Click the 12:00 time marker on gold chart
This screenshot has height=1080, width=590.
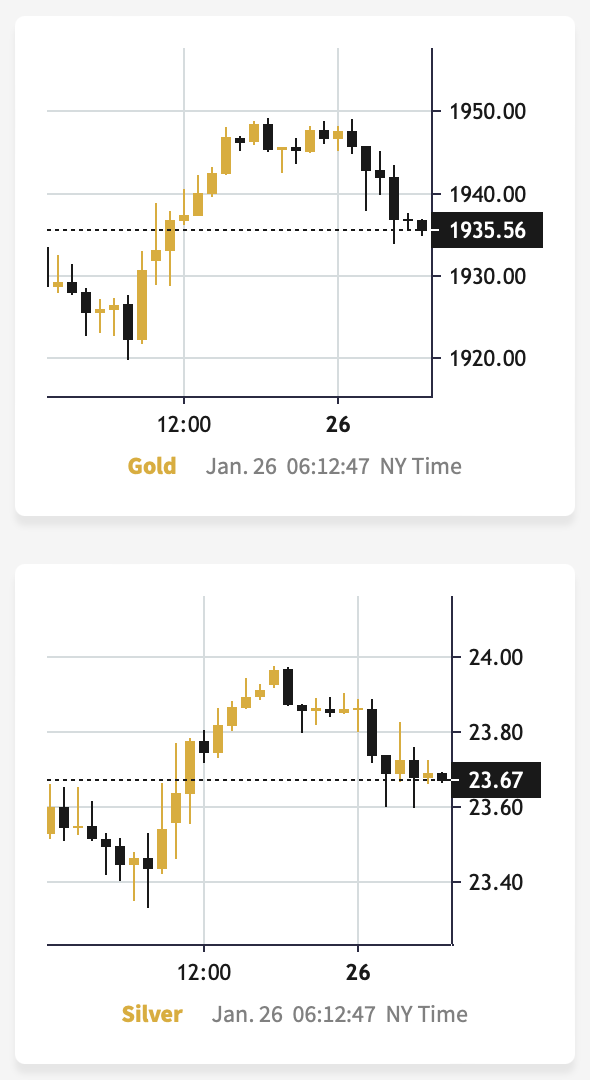[x=184, y=424]
